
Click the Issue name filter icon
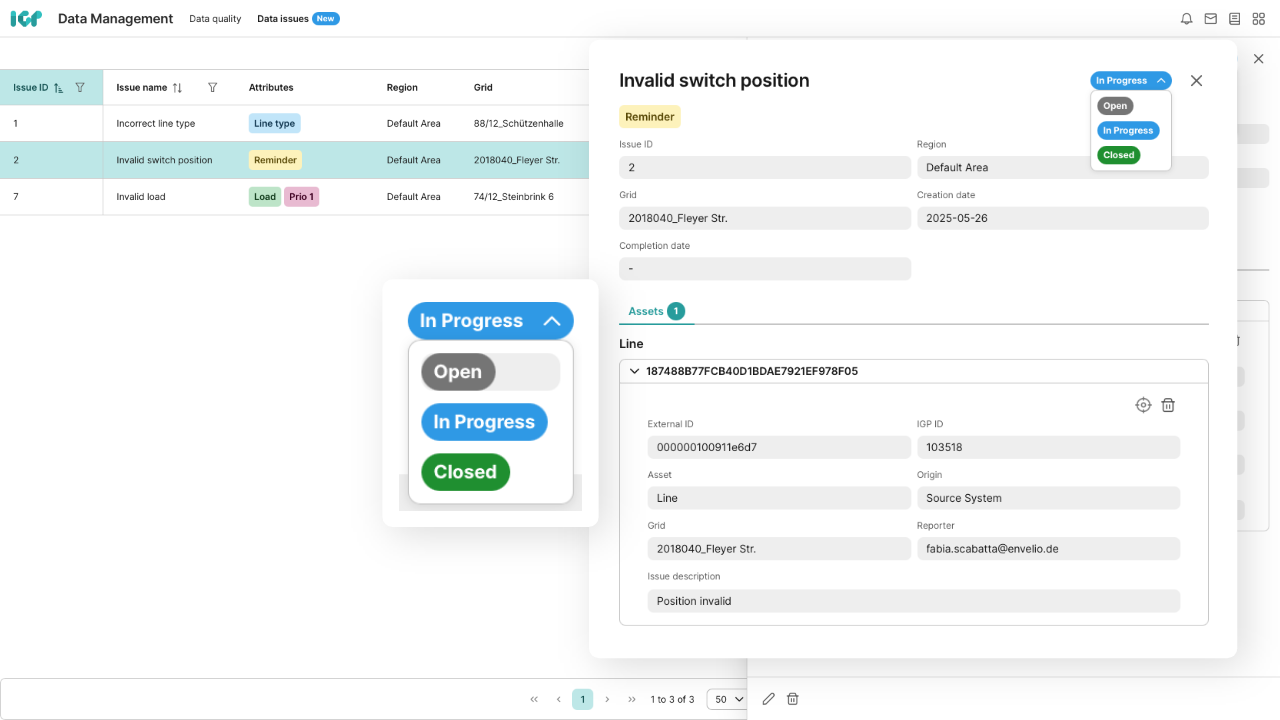tap(212, 88)
